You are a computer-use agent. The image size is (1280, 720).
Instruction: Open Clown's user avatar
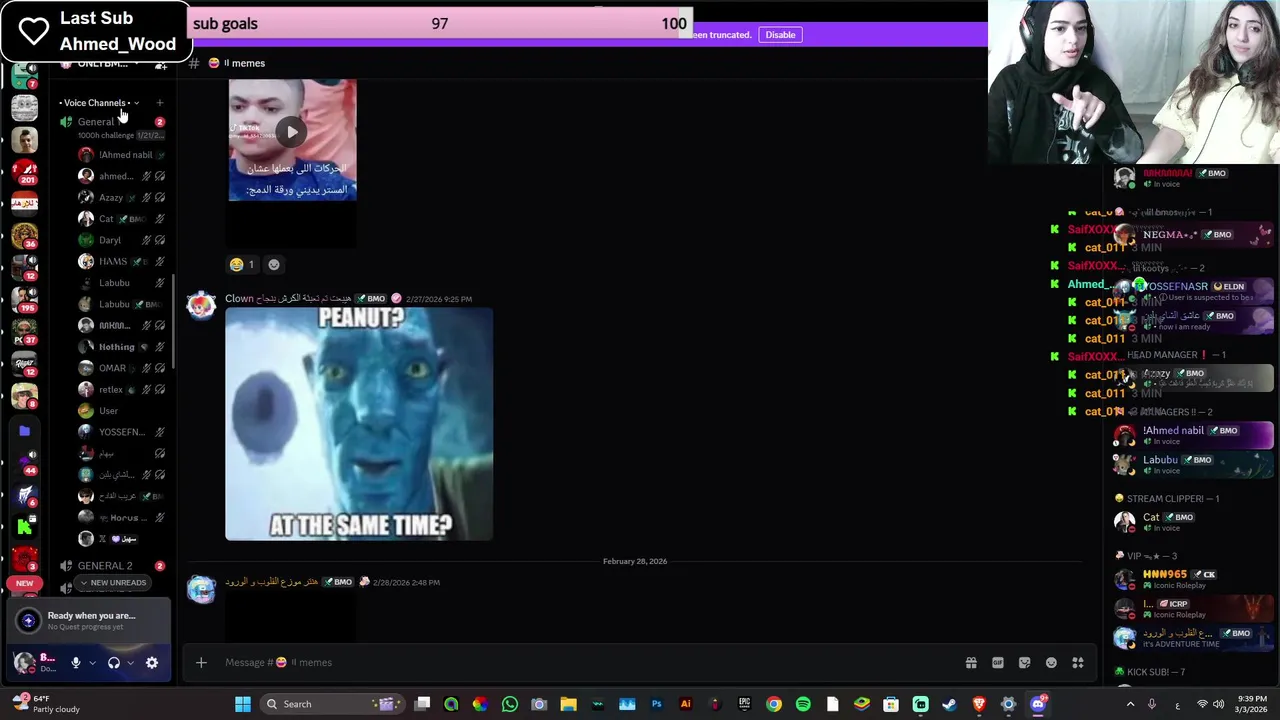[x=201, y=307]
